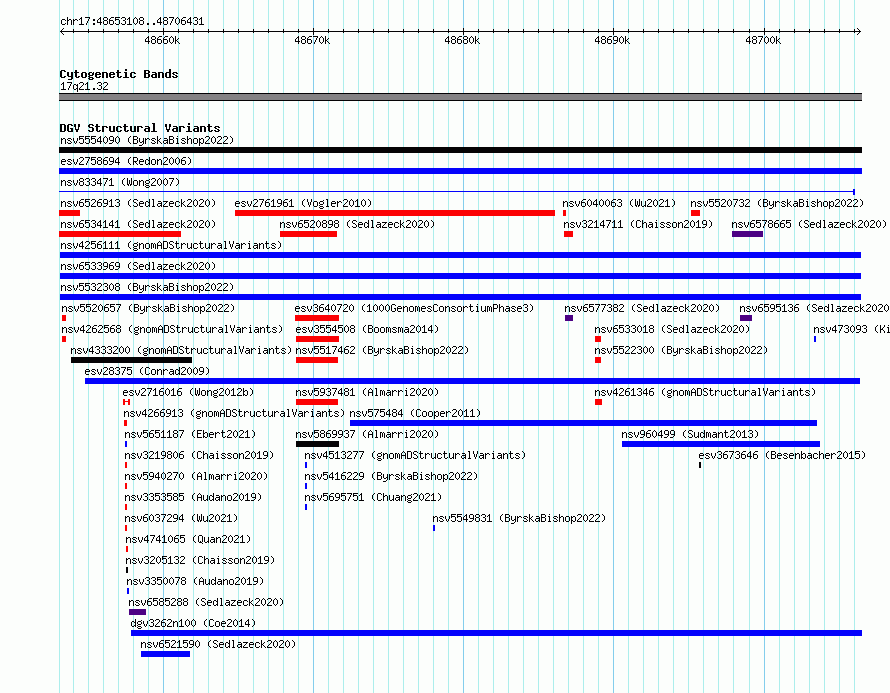Click nsv6533018 (Sedlazeck2020) label

[672, 329]
